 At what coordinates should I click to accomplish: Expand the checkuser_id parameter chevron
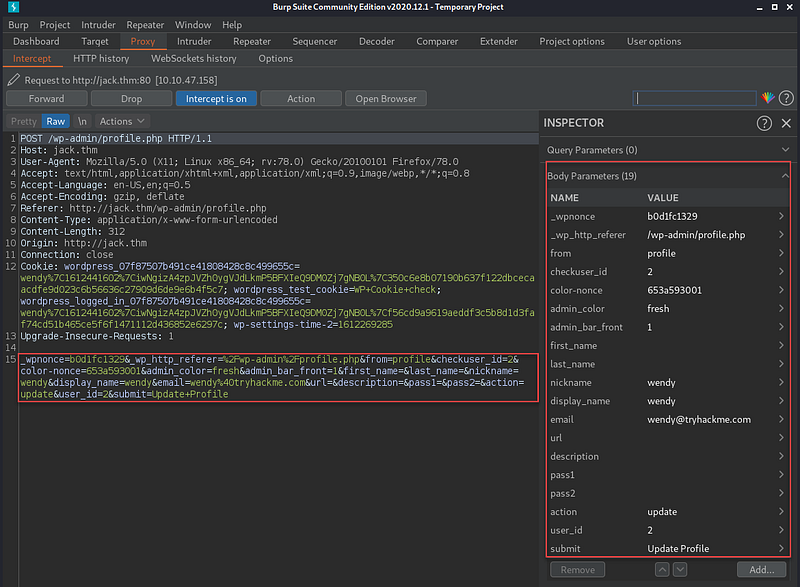pos(781,271)
